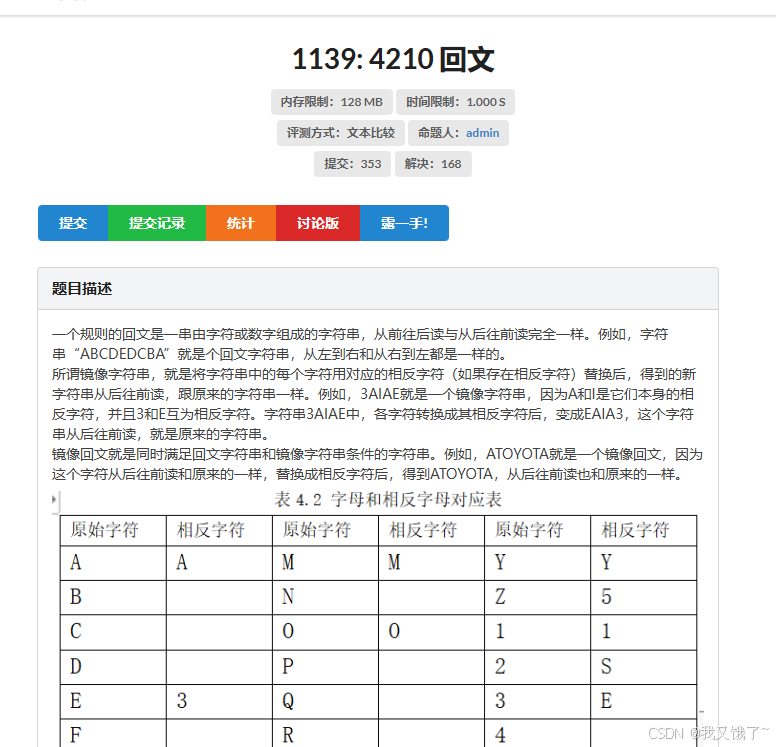Click original character cell showing 2
776x747 pixels.
point(537,667)
